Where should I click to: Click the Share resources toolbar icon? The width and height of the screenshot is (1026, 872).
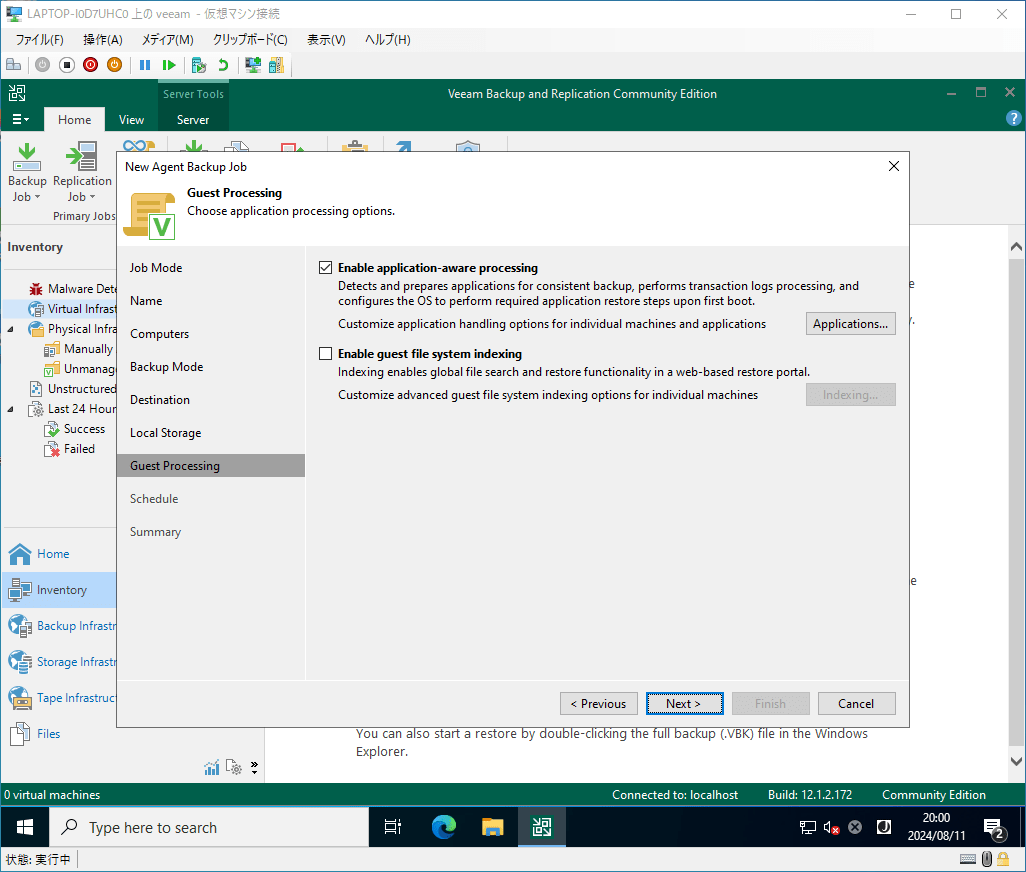(x=276, y=65)
